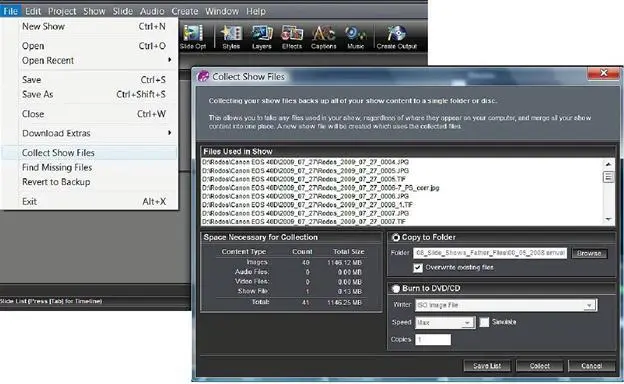
Task: Open the Effects toolbar icon
Action: (292, 37)
